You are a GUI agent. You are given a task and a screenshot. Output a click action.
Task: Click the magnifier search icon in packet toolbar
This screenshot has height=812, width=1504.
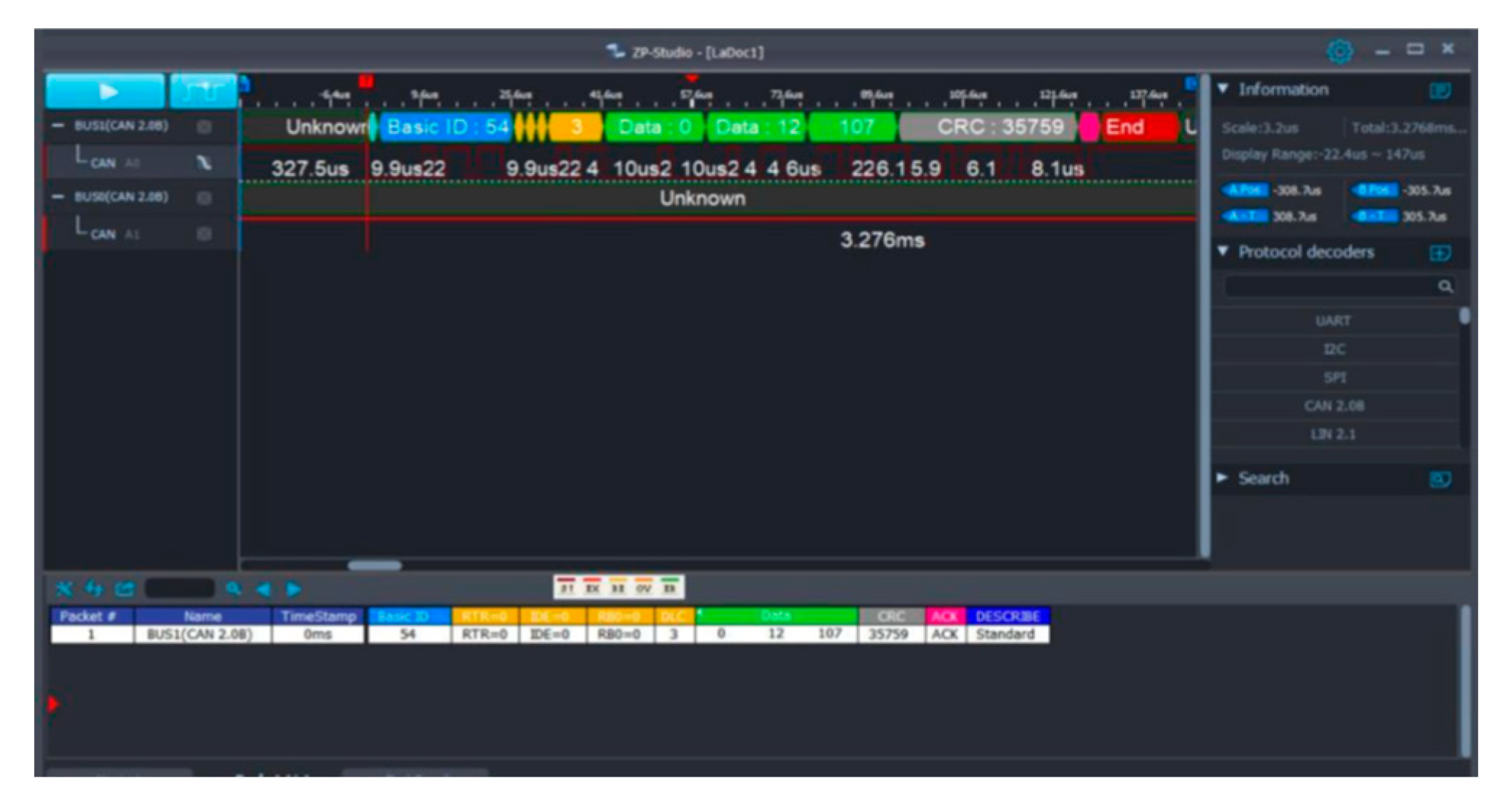(x=233, y=589)
